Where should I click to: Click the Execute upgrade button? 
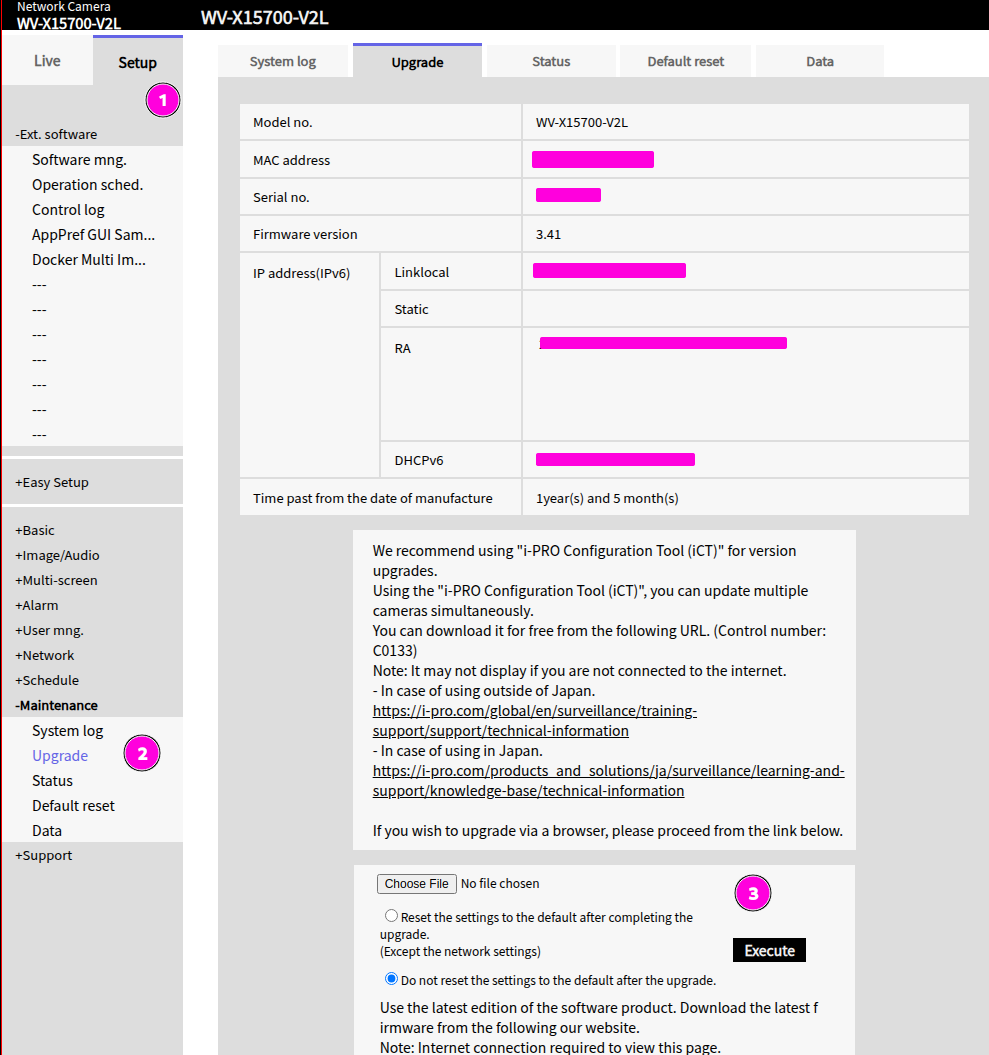(x=769, y=950)
